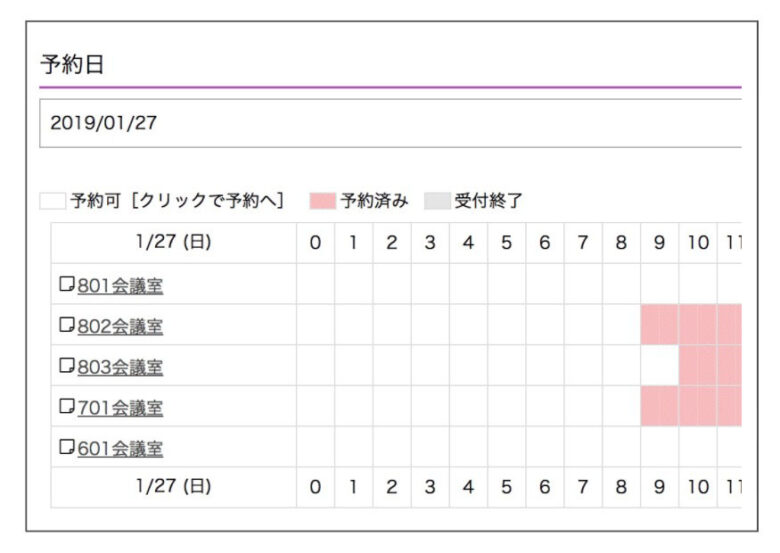Screen dimensions: 780x553
Task: Click the note icon beside 801会議室
Action: coord(67,284)
